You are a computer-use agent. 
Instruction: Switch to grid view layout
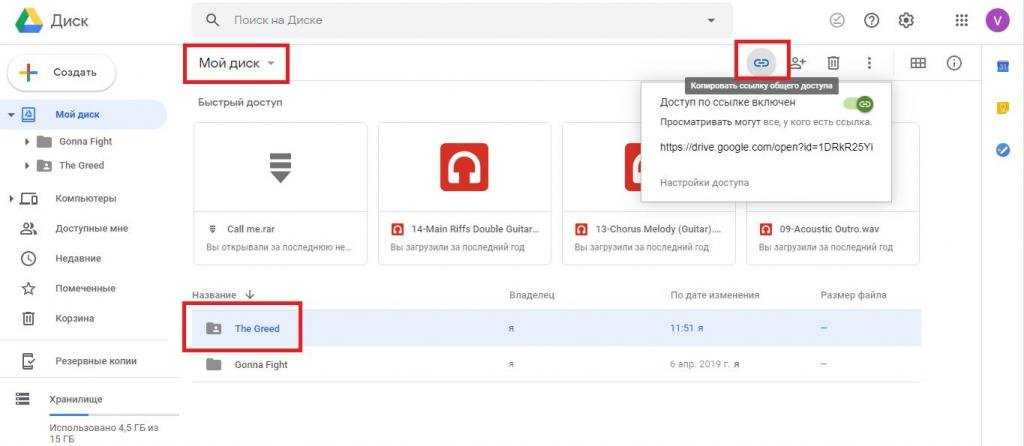click(918, 63)
